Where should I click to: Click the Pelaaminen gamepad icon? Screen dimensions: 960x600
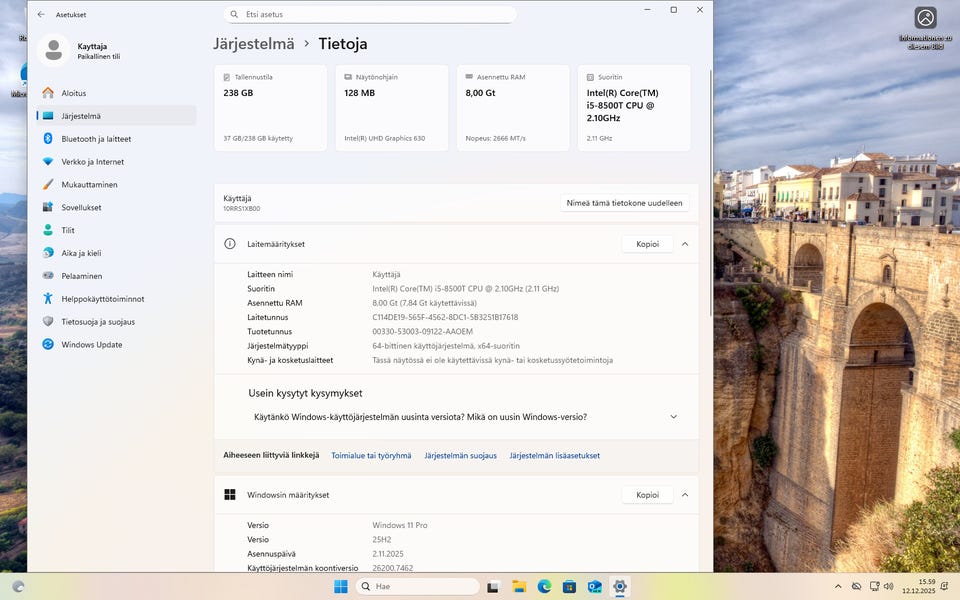point(48,276)
